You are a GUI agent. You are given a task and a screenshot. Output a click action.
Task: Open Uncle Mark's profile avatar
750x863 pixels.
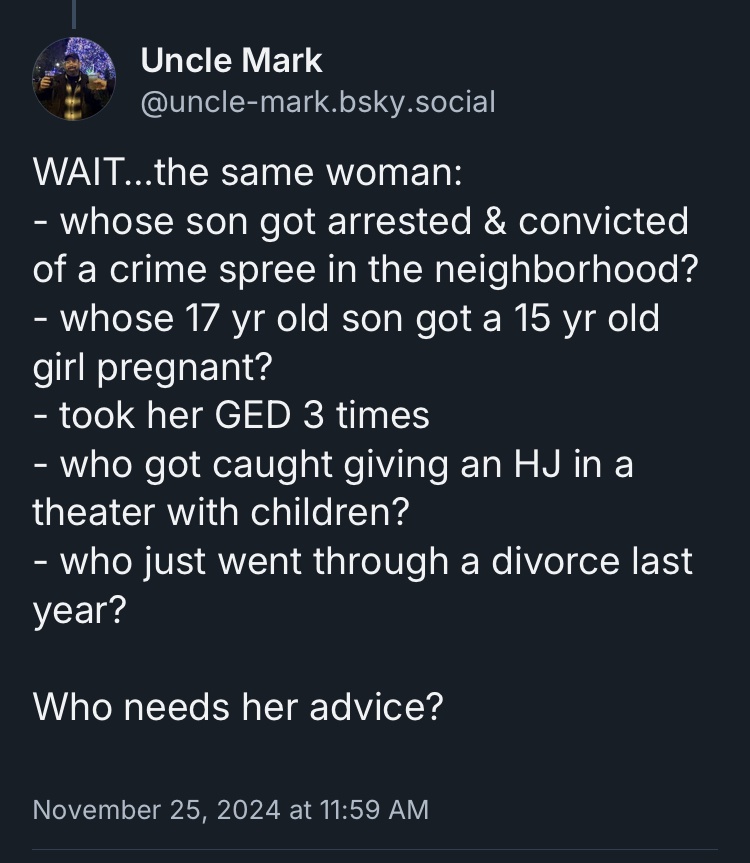click(x=74, y=79)
